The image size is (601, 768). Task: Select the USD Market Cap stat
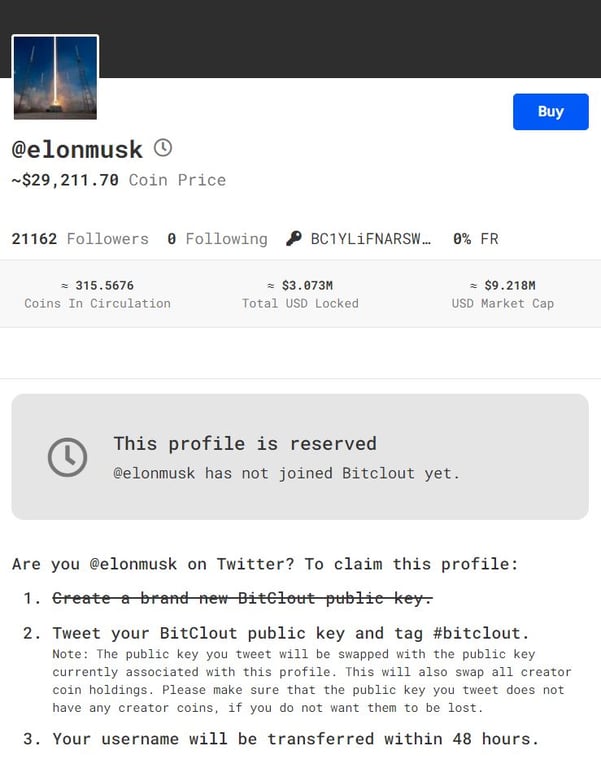pos(502,294)
